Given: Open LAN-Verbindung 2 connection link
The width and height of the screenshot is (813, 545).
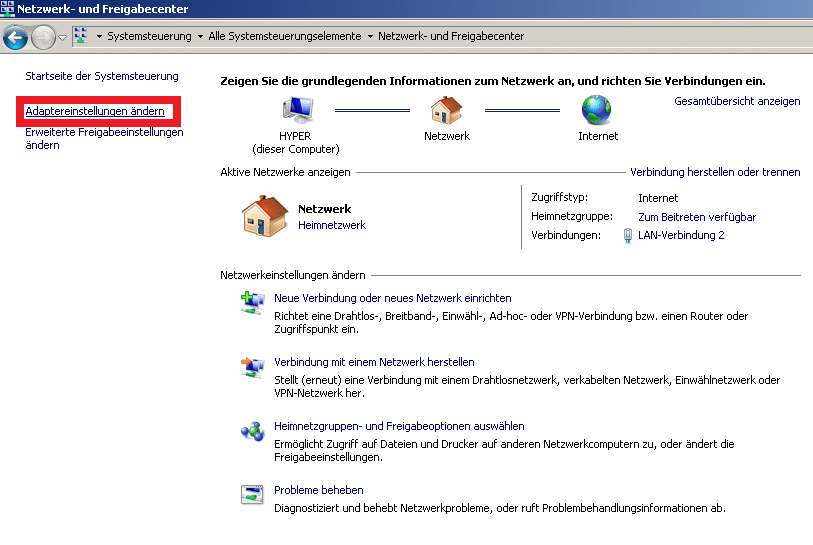Looking at the screenshot, I should [680, 236].
